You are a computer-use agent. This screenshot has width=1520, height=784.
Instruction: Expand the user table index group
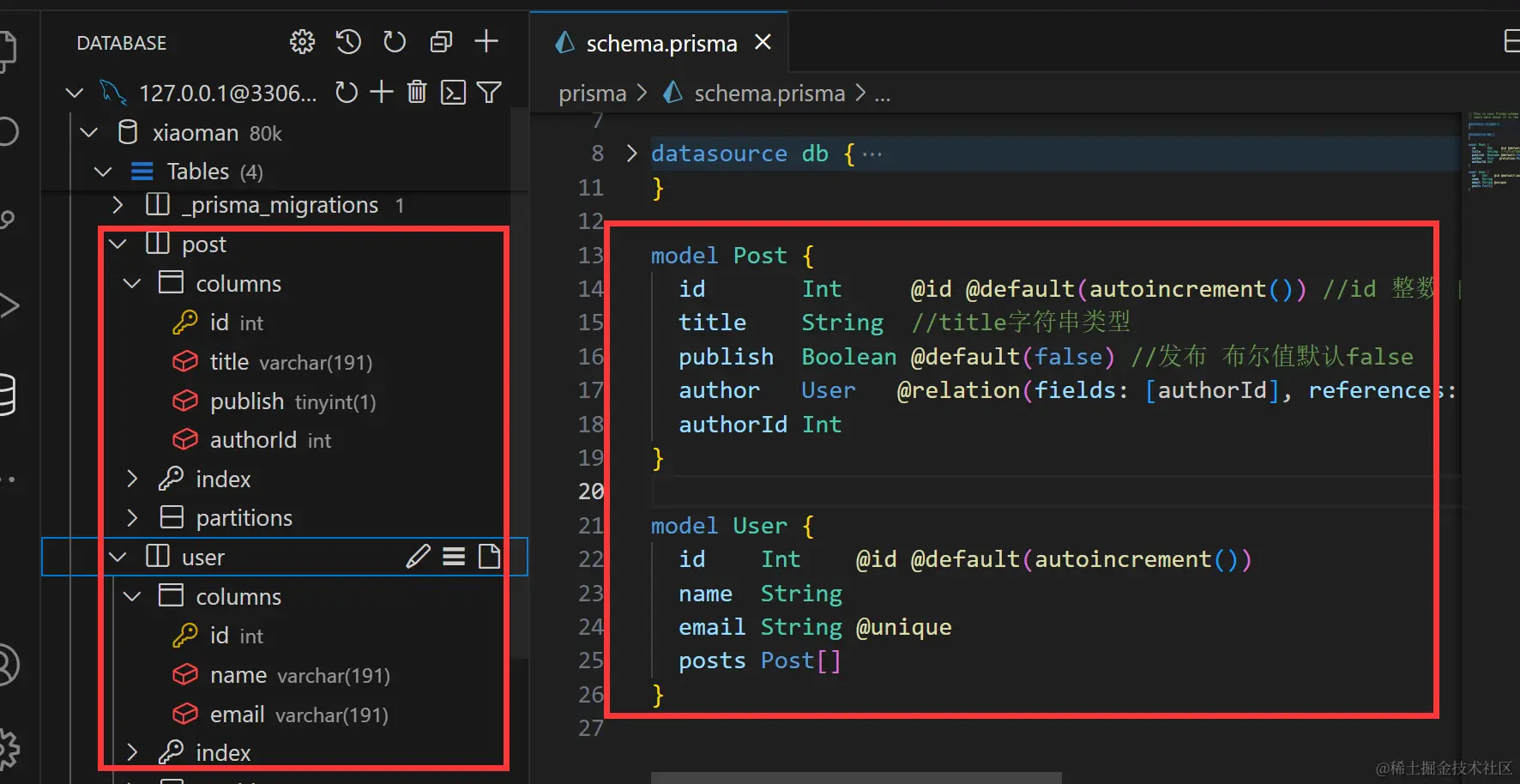tap(132, 752)
